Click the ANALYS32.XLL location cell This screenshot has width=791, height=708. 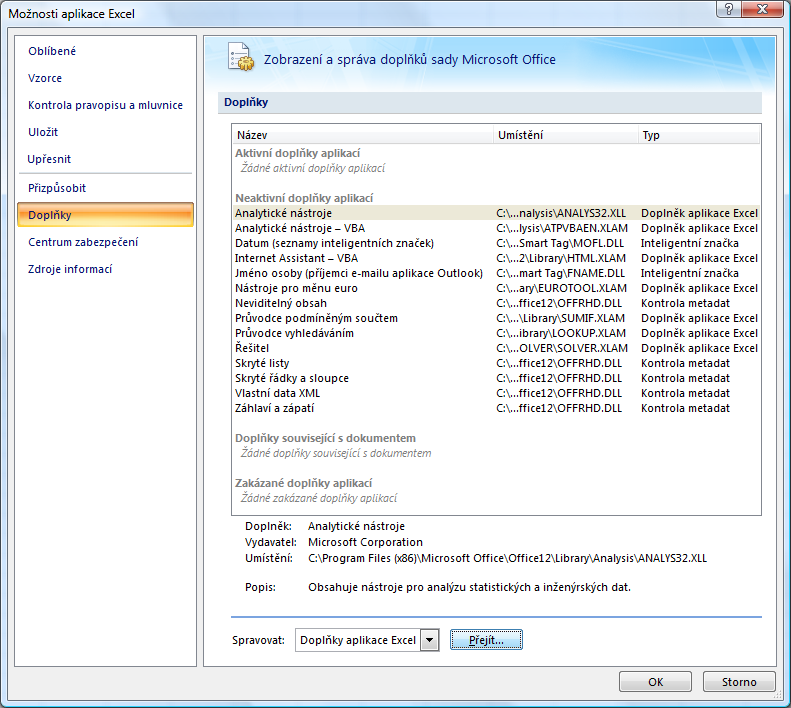click(561, 213)
